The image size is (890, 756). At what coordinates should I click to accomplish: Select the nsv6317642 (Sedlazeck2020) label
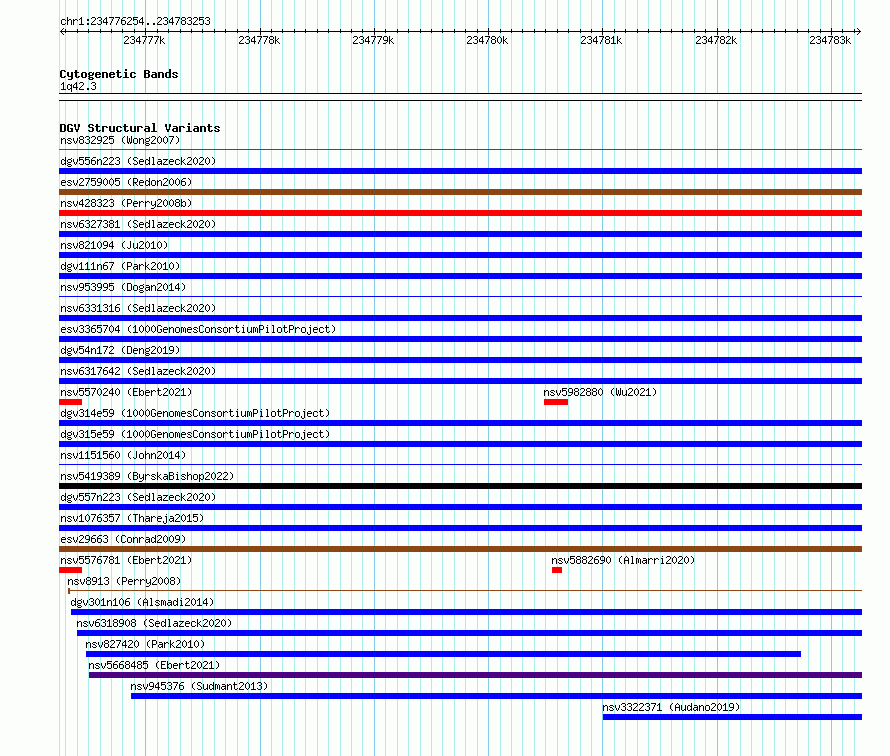coord(138,371)
